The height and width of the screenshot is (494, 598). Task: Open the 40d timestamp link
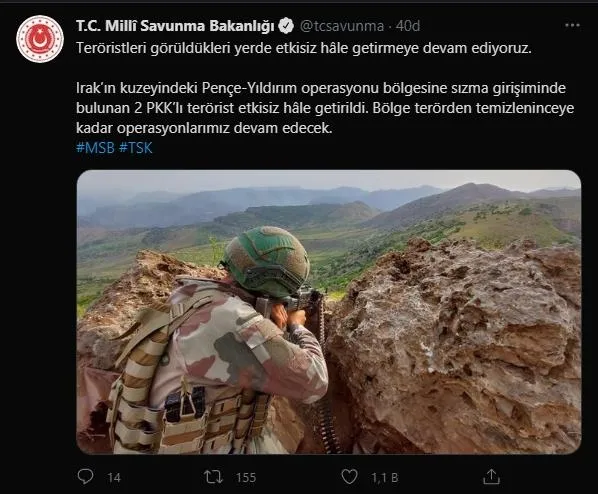(408, 26)
